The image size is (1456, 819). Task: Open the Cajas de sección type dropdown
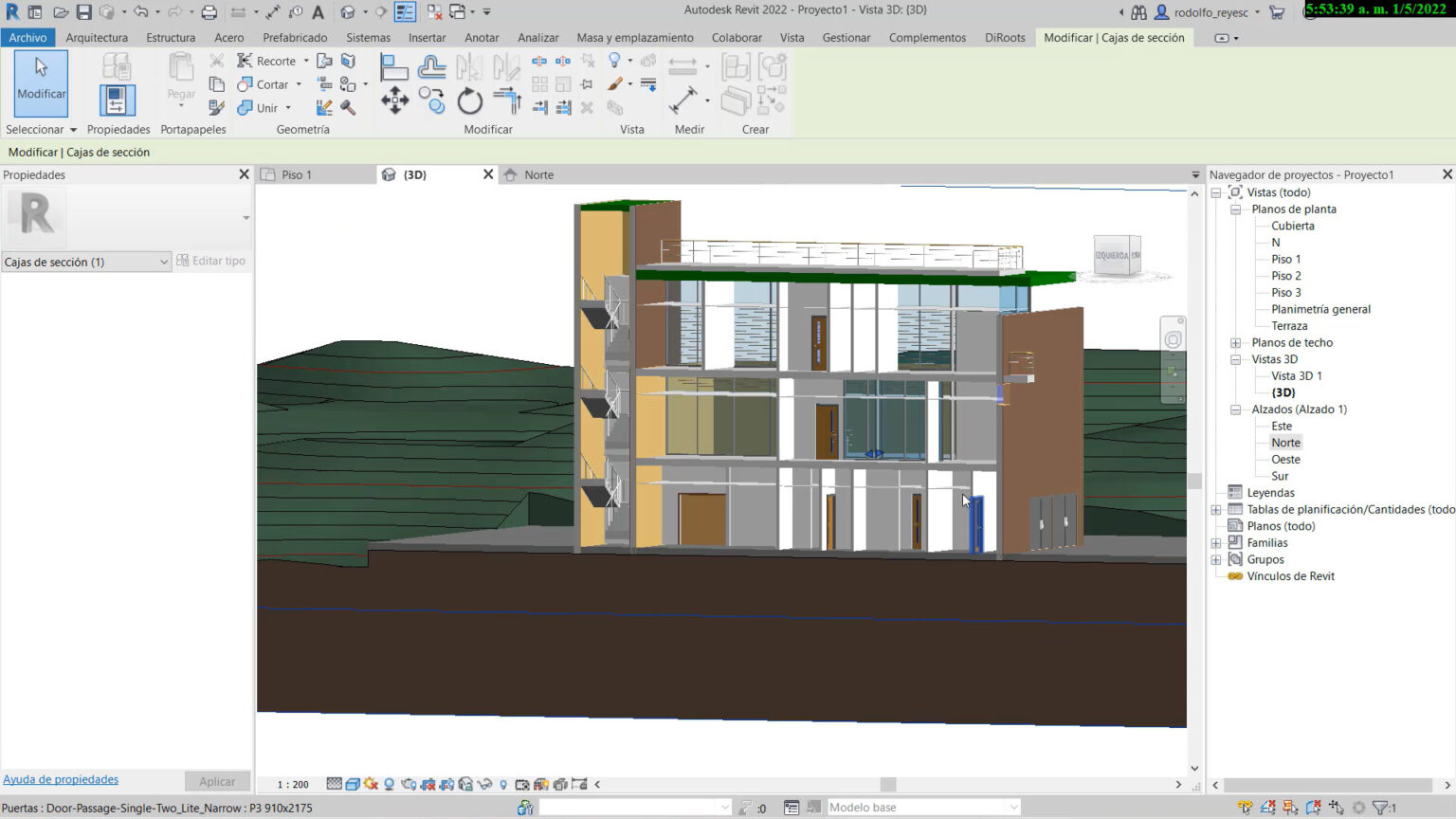(x=162, y=262)
